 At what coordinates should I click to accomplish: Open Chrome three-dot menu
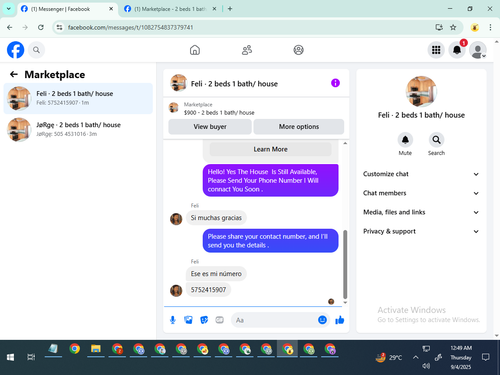click(490, 27)
